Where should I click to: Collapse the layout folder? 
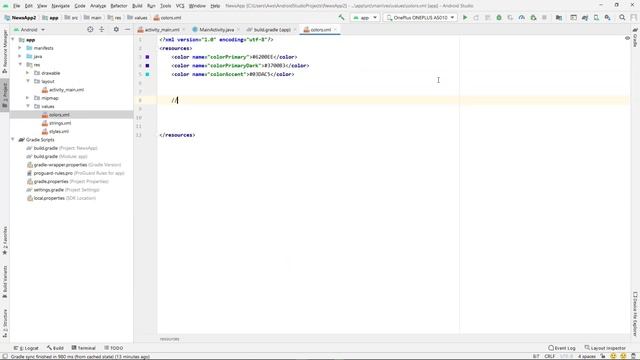(x=28, y=81)
